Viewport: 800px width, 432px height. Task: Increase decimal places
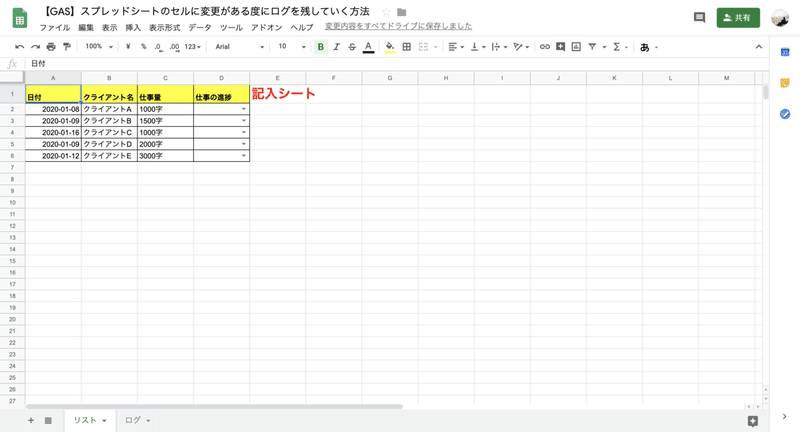(174, 47)
